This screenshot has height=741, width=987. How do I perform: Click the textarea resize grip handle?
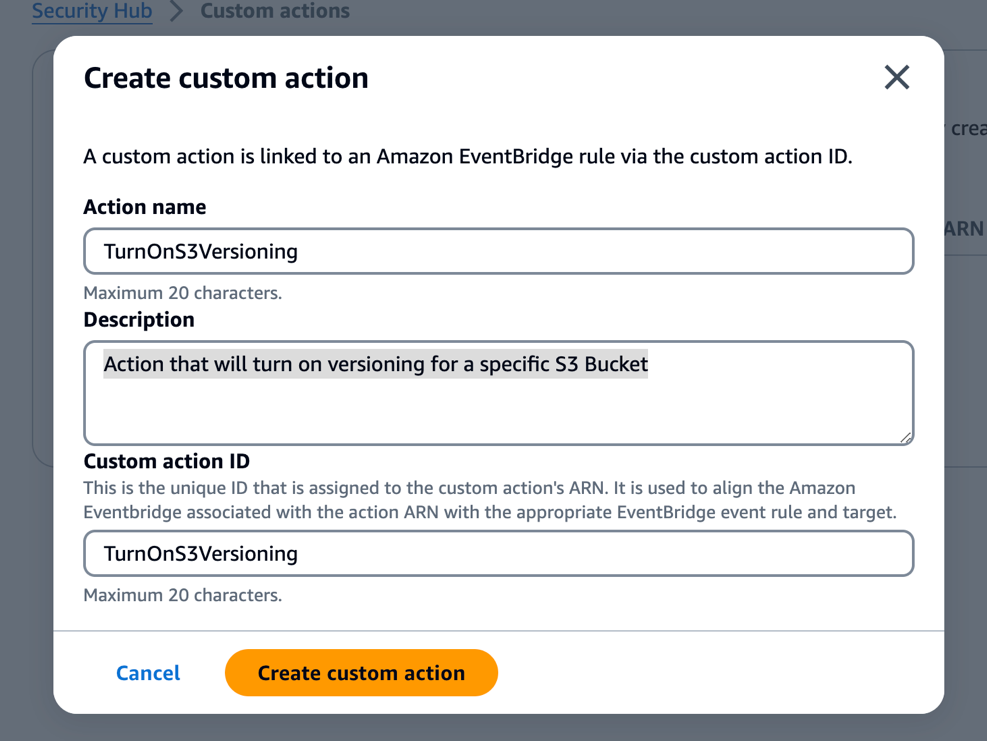[x=906, y=435]
